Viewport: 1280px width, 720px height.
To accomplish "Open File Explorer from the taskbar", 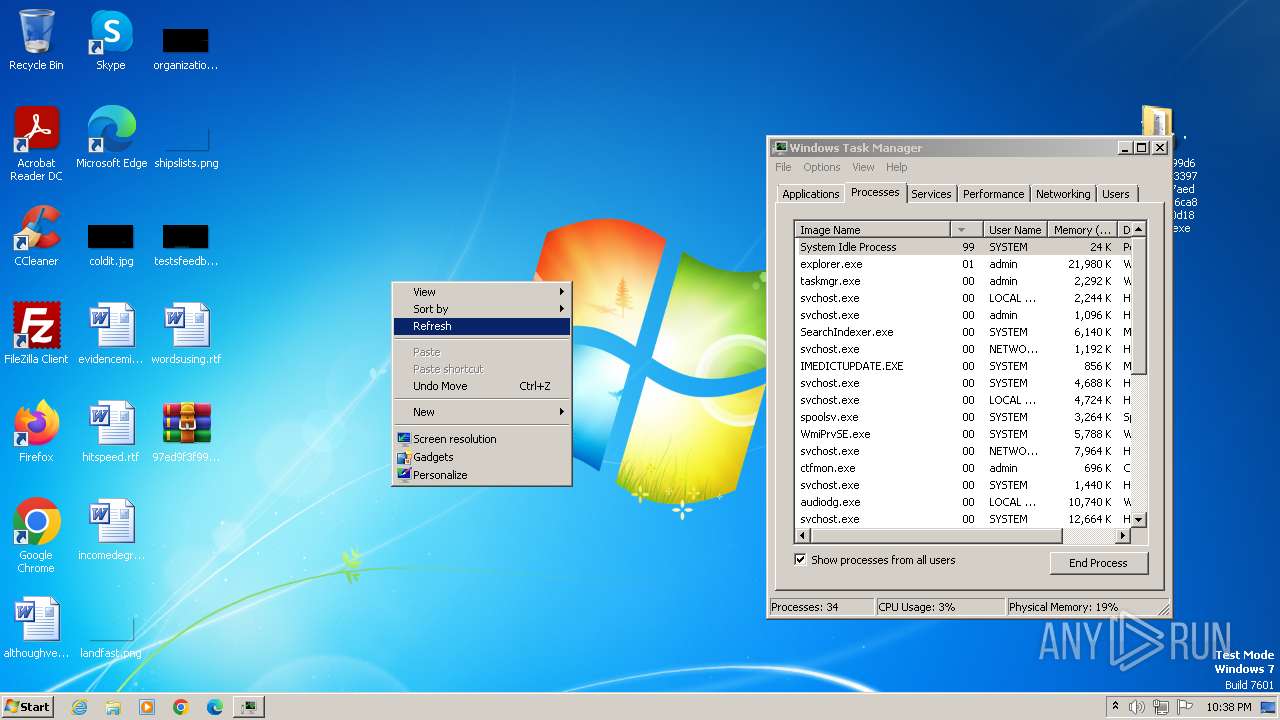I will (x=113, y=707).
